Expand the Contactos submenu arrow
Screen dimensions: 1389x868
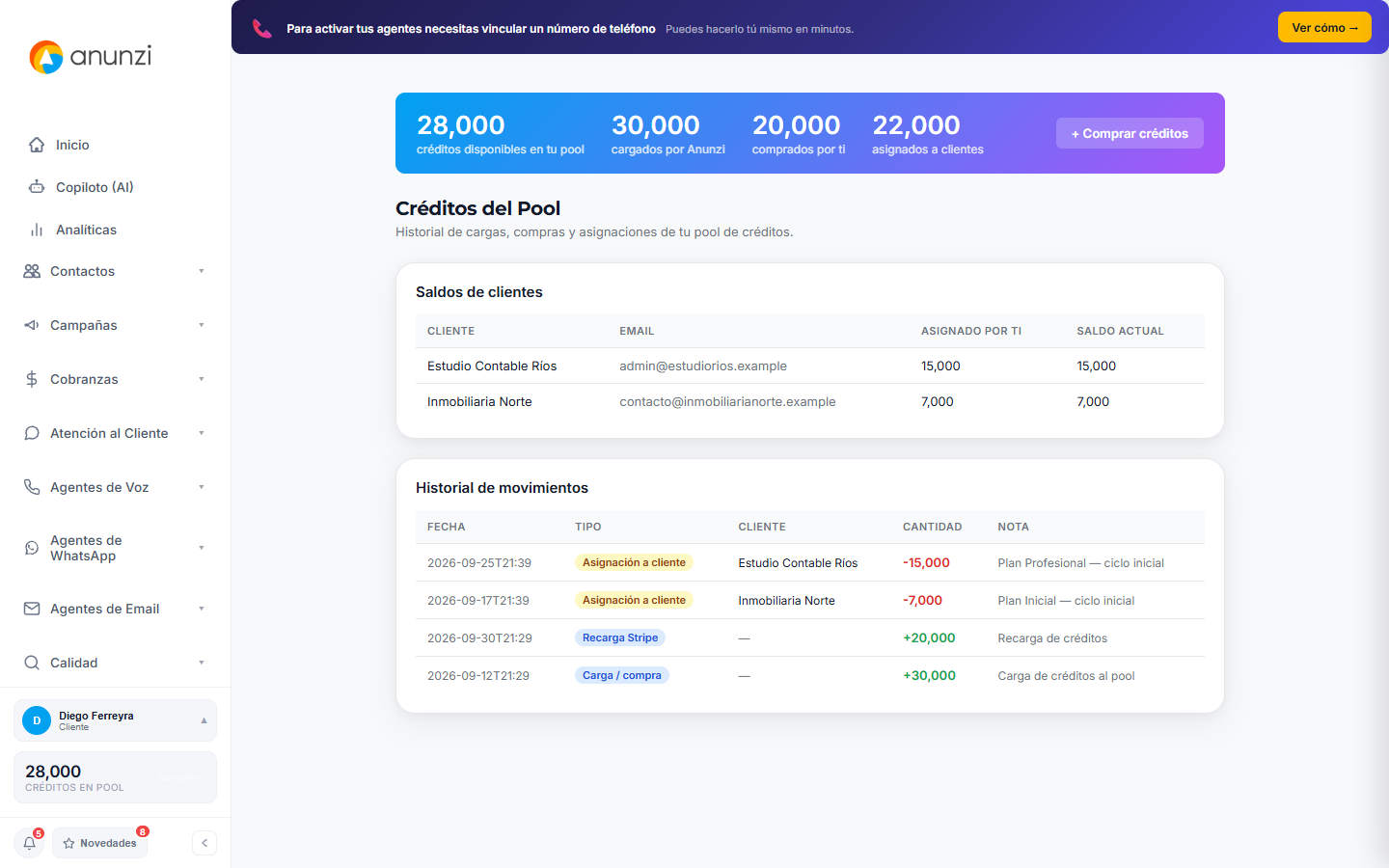click(x=202, y=271)
